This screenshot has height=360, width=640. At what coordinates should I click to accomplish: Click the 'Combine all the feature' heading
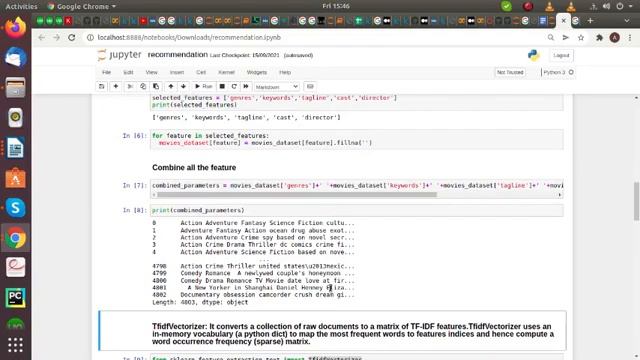pos(194,167)
